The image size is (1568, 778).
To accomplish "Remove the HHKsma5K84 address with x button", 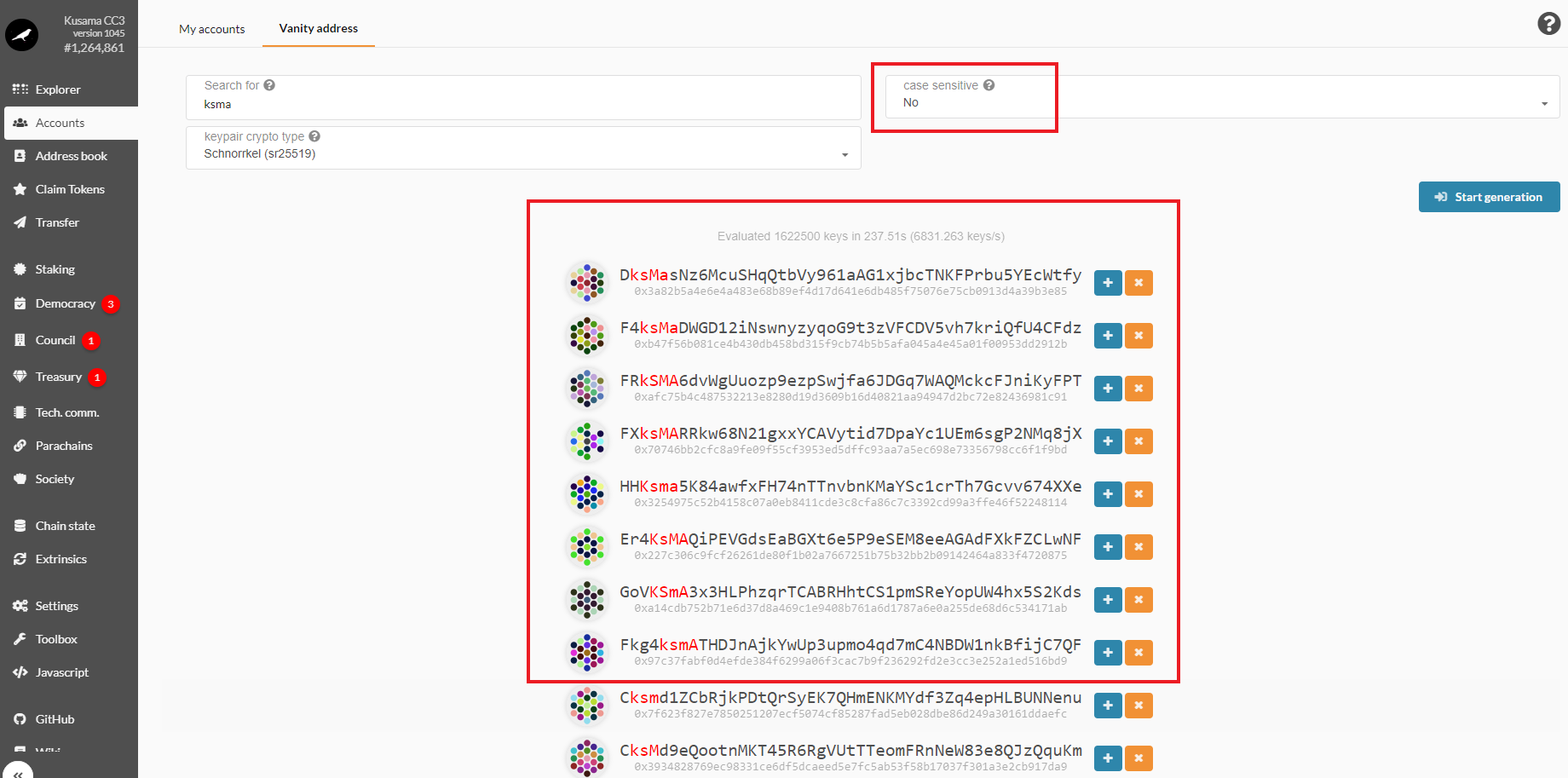I will click(1139, 494).
